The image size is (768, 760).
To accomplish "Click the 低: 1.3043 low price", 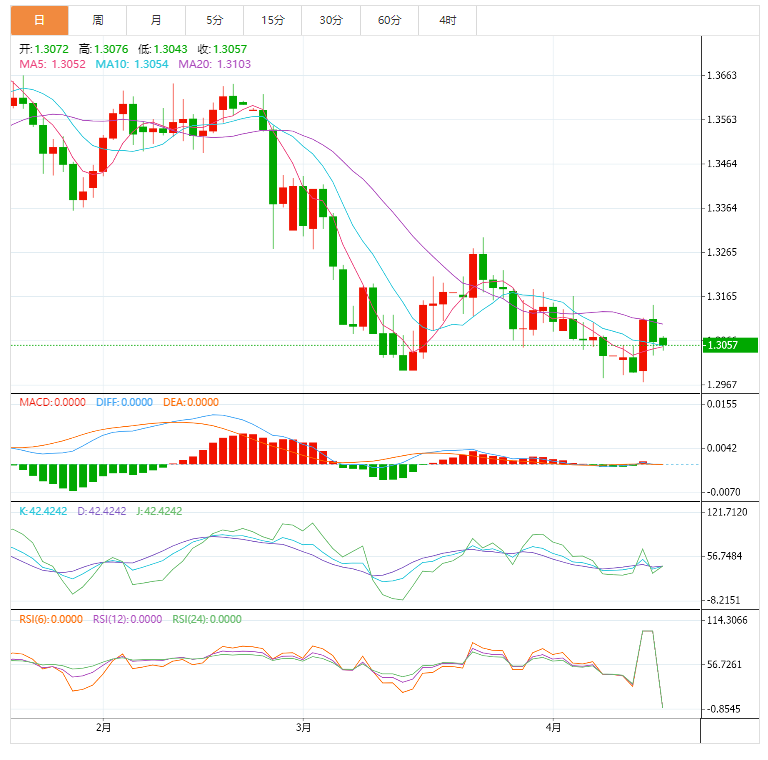I will pos(163,49).
